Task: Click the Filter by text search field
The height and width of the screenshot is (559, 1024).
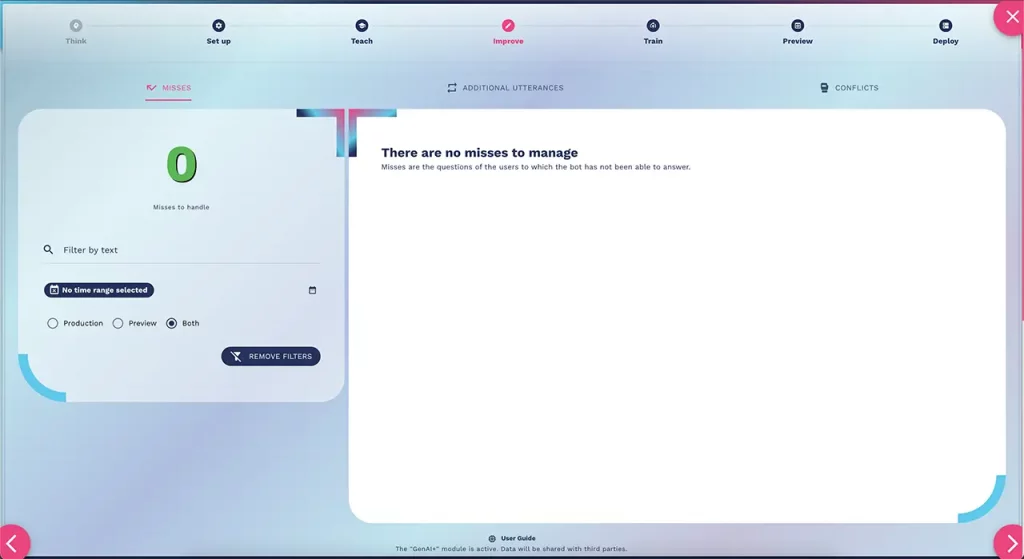Action: point(182,250)
